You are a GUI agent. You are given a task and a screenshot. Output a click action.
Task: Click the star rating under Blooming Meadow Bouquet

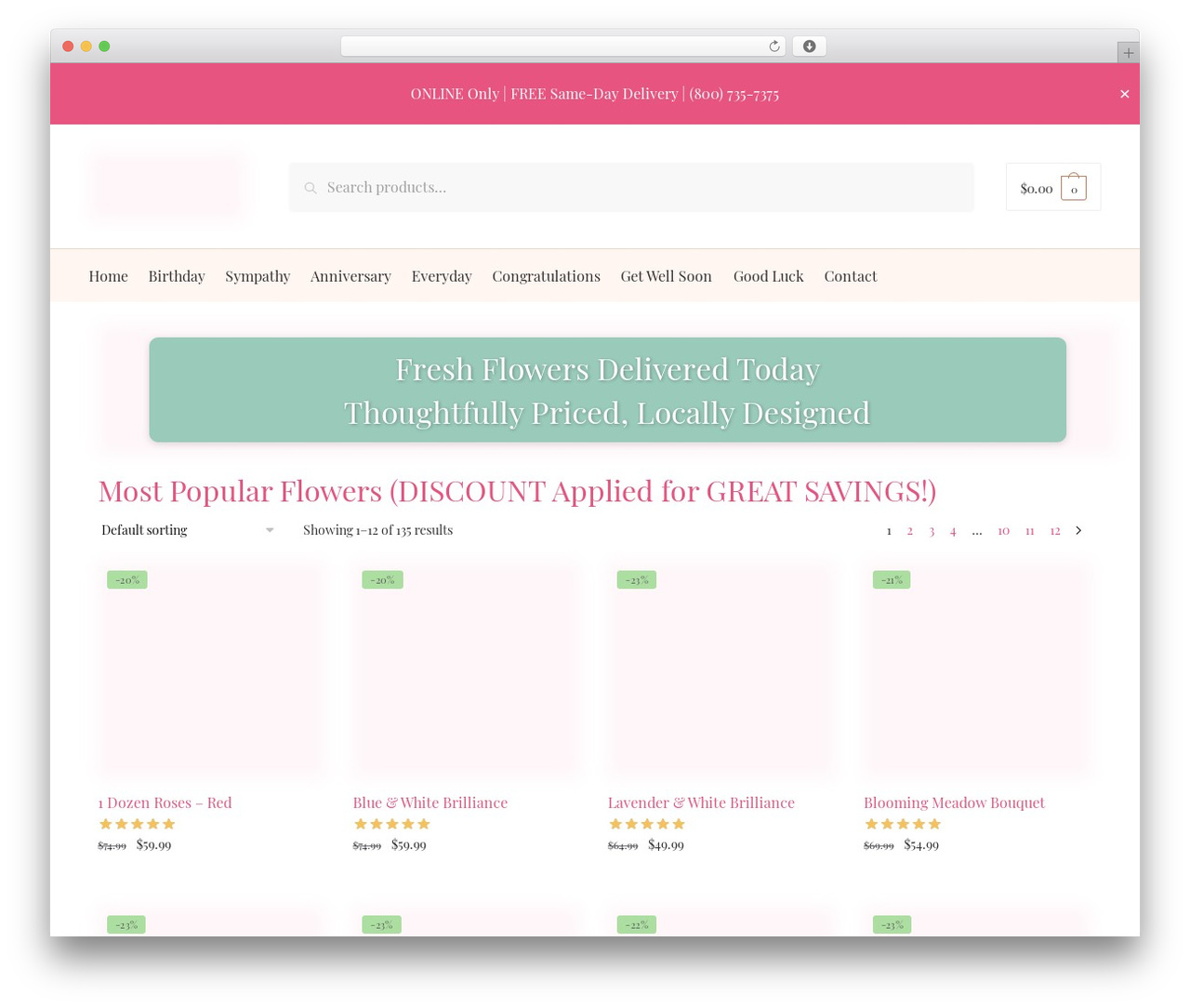(903, 824)
